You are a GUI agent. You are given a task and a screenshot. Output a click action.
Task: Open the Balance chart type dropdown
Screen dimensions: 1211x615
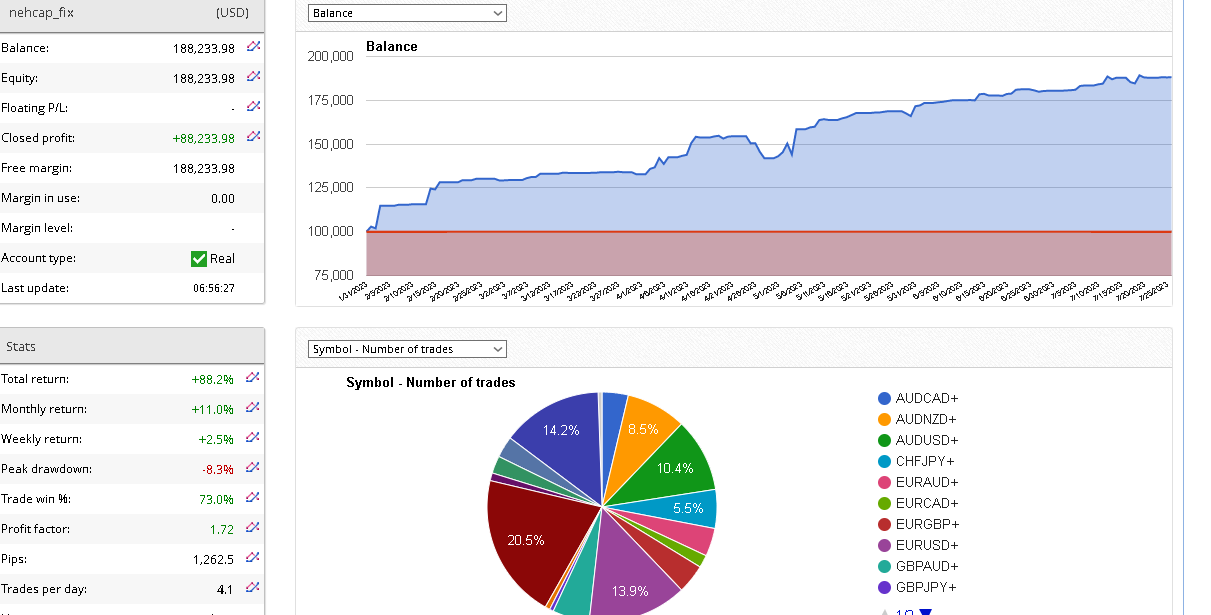click(407, 13)
